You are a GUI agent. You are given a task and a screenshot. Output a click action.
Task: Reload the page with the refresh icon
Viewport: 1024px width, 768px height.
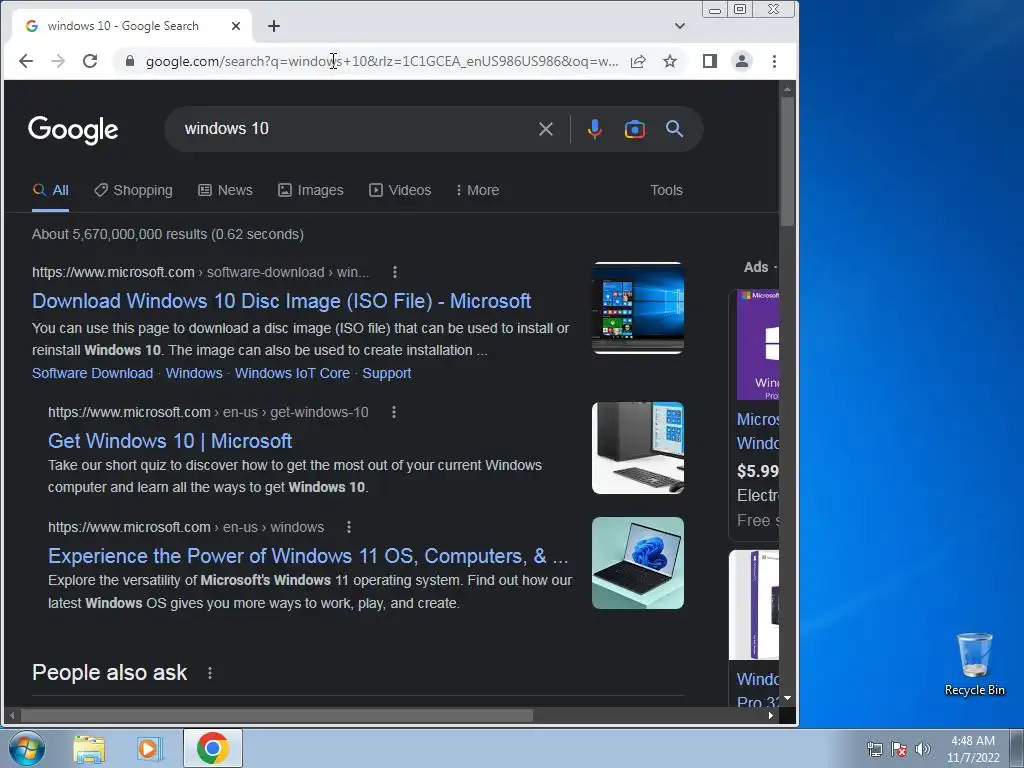click(x=90, y=61)
